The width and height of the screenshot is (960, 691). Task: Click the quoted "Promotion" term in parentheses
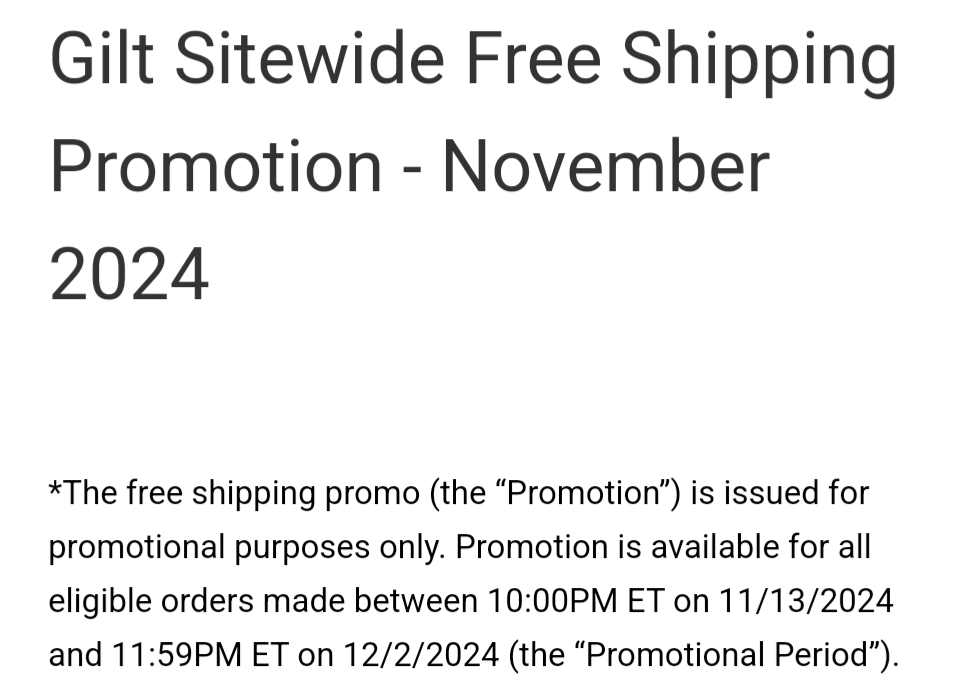[580, 493]
